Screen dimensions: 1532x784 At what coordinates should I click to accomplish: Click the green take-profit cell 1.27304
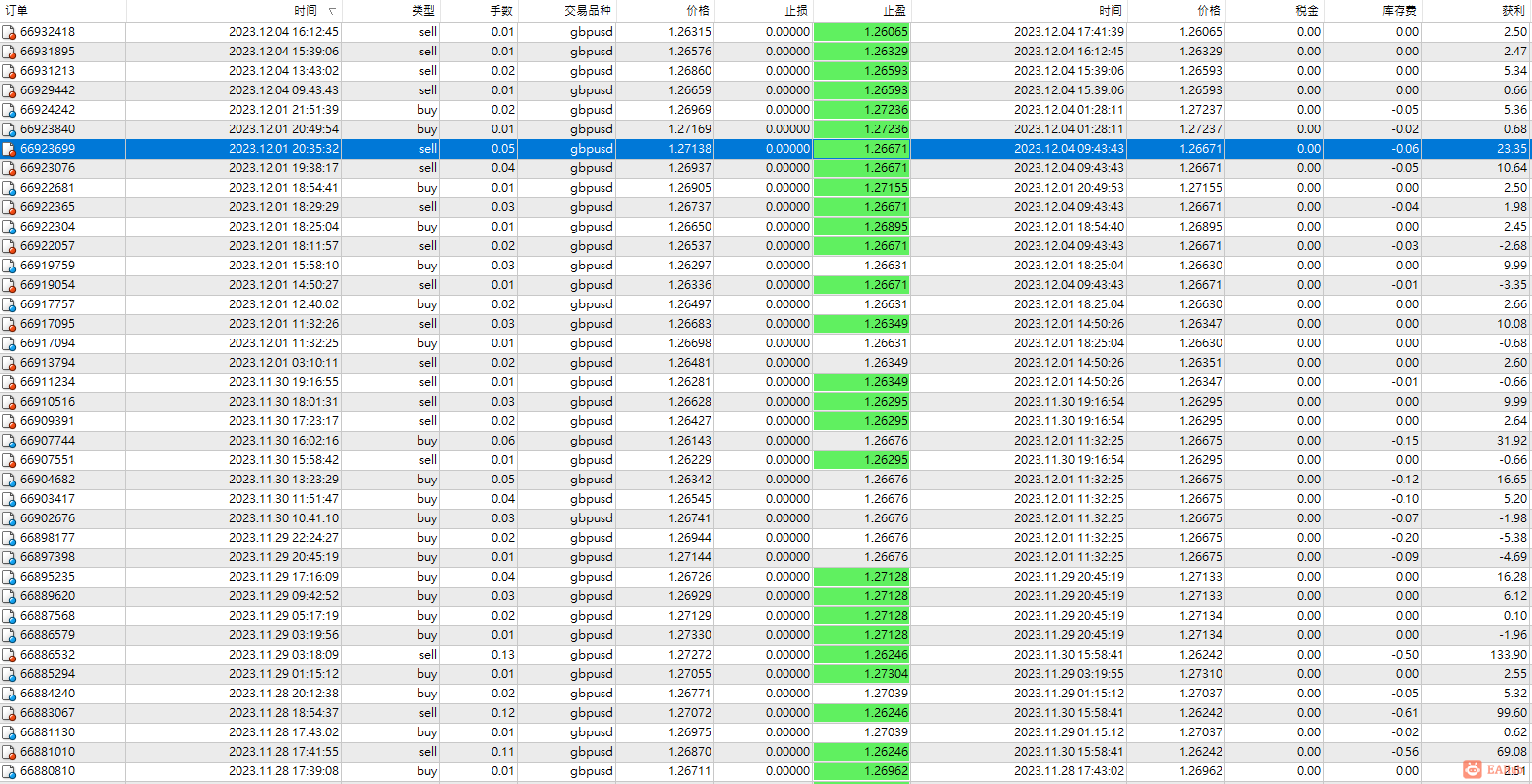(x=861, y=674)
